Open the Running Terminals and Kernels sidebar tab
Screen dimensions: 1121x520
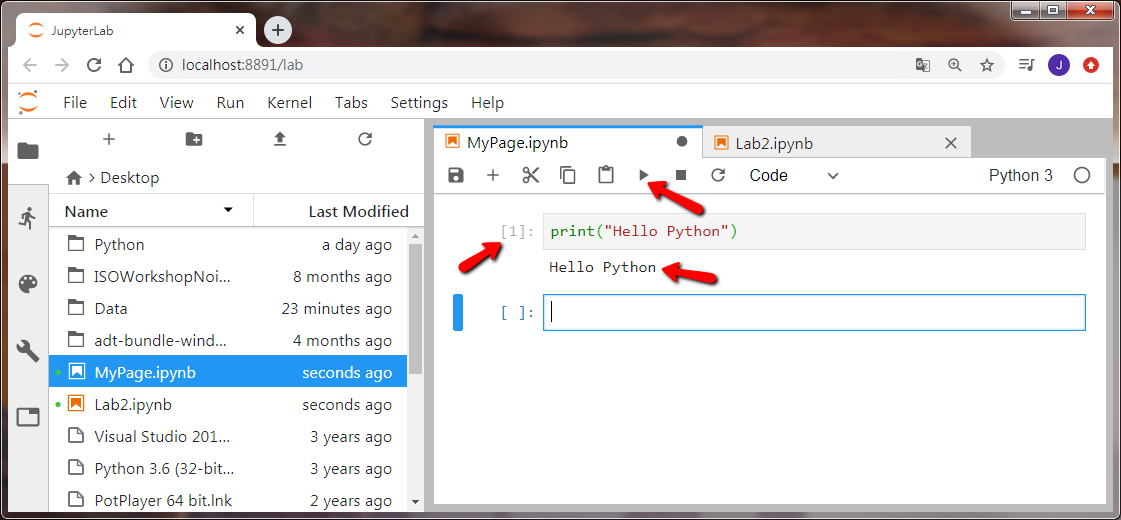click(28, 217)
